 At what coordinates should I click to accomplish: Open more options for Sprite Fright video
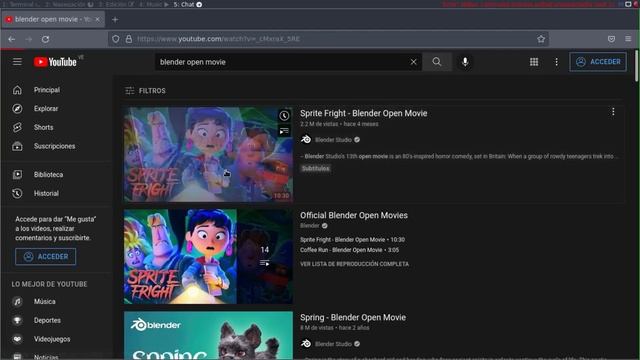coord(613,112)
